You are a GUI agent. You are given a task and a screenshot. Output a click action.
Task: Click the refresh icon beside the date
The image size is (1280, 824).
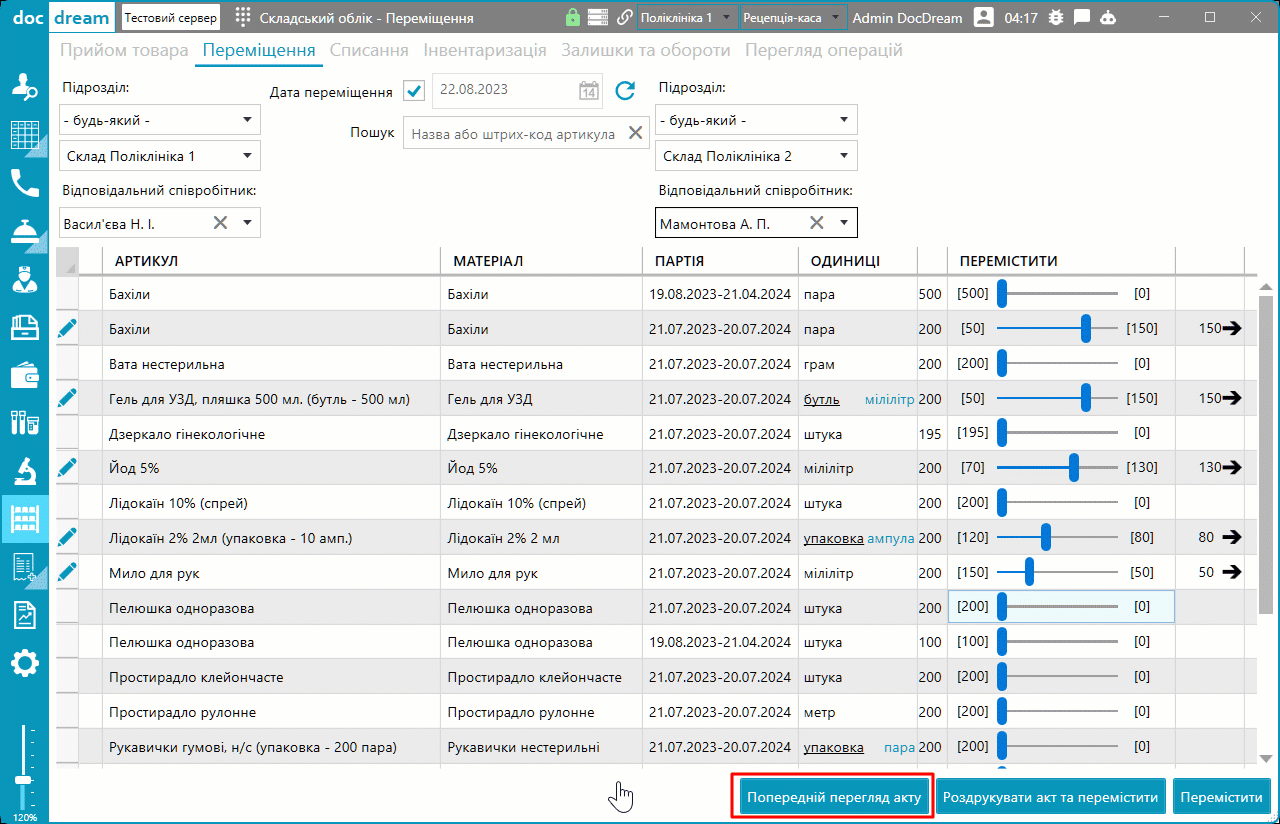(625, 91)
